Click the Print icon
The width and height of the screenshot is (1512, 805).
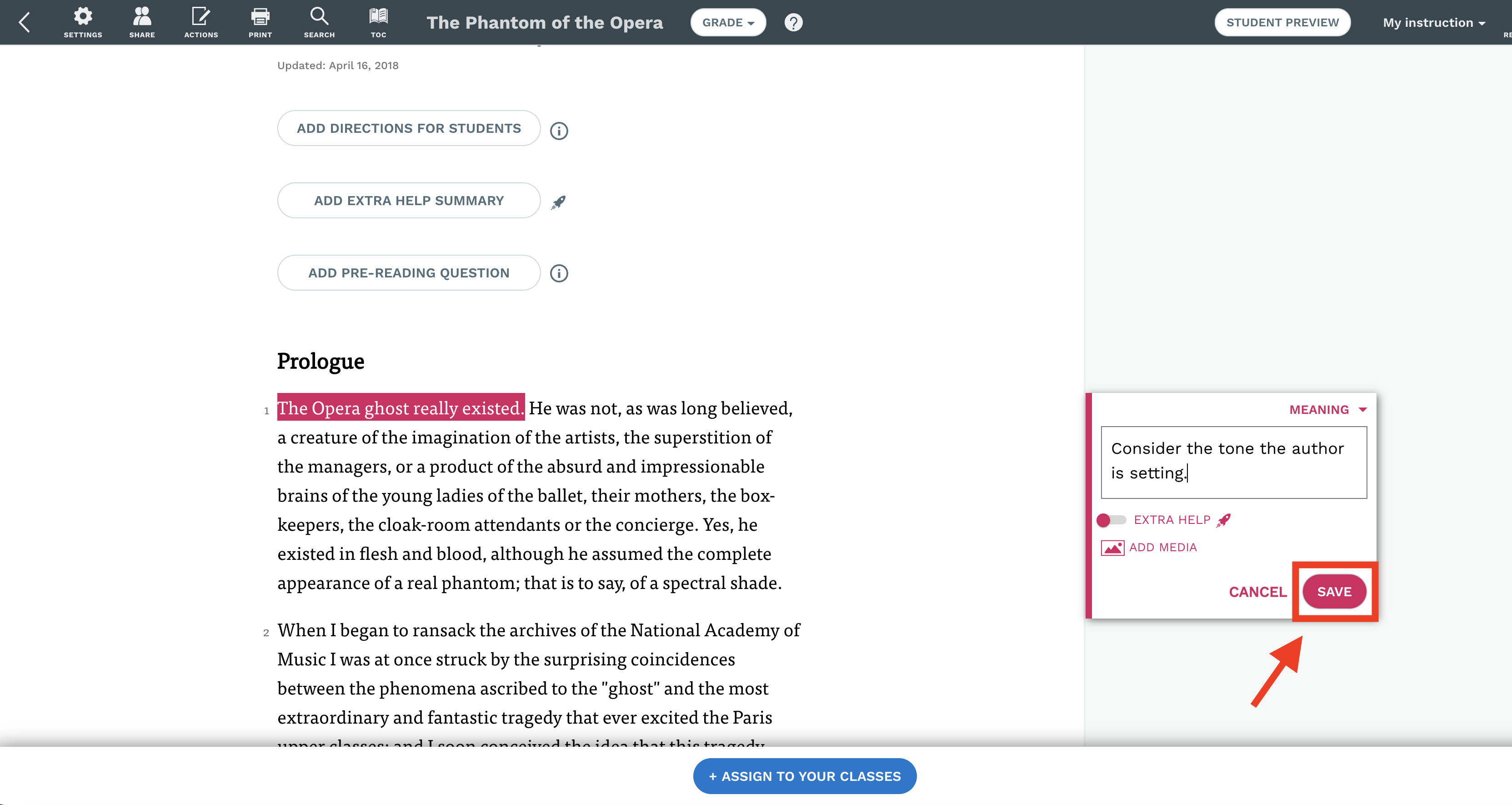coord(260,22)
